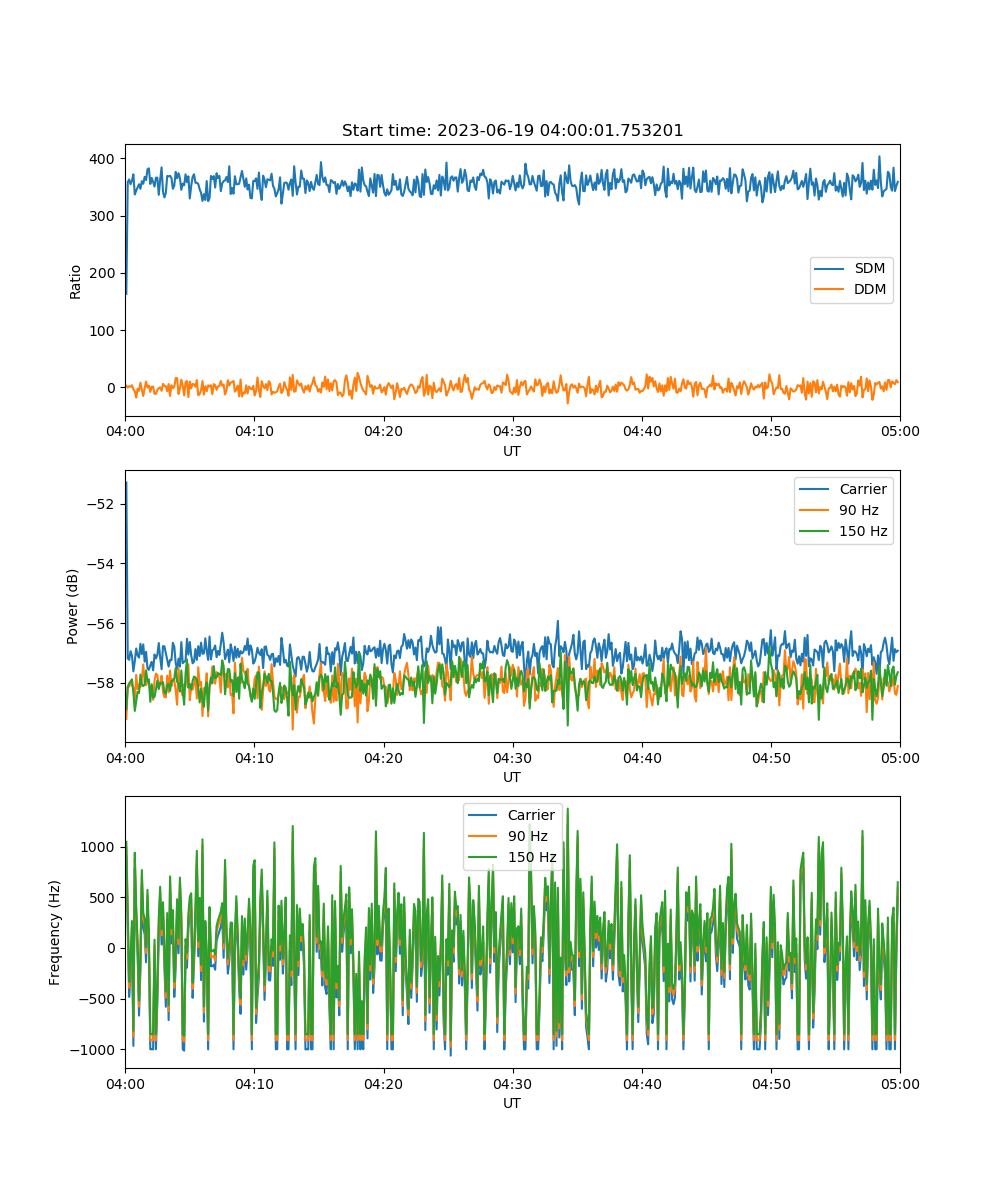This screenshot has height=1200, width=1000.
Task: Select the SDM legend label
Action: tap(872, 269)
